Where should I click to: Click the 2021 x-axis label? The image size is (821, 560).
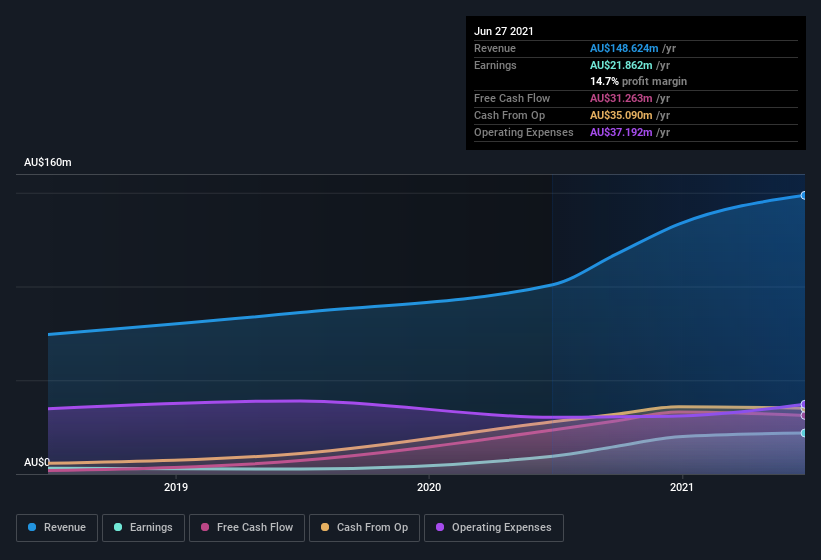[682, 487]
